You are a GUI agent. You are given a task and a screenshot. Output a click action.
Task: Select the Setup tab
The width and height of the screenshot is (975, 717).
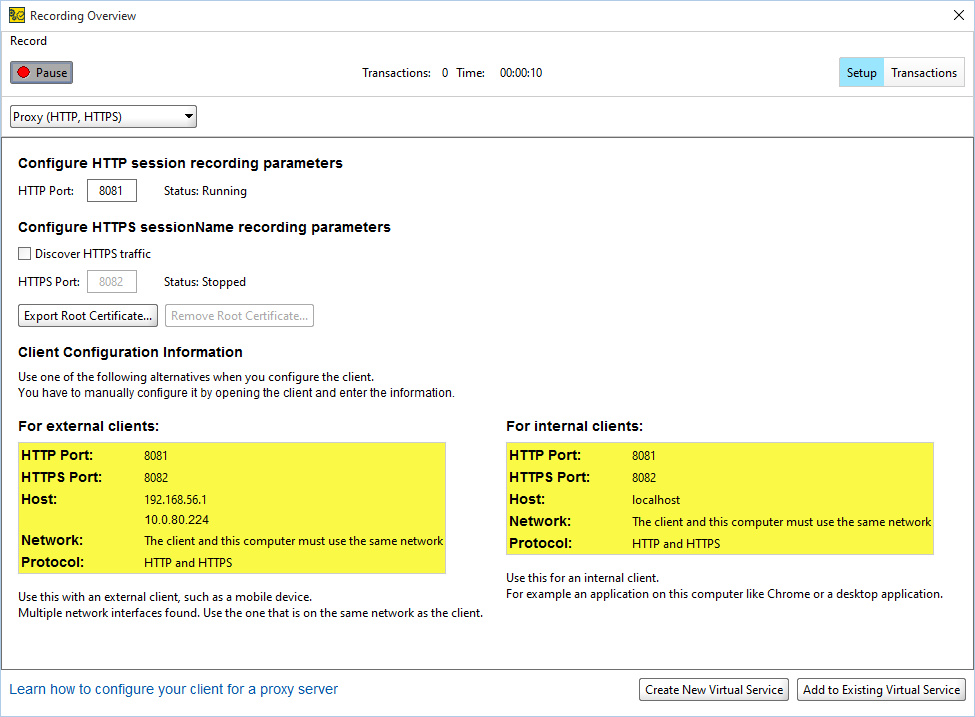861,72
